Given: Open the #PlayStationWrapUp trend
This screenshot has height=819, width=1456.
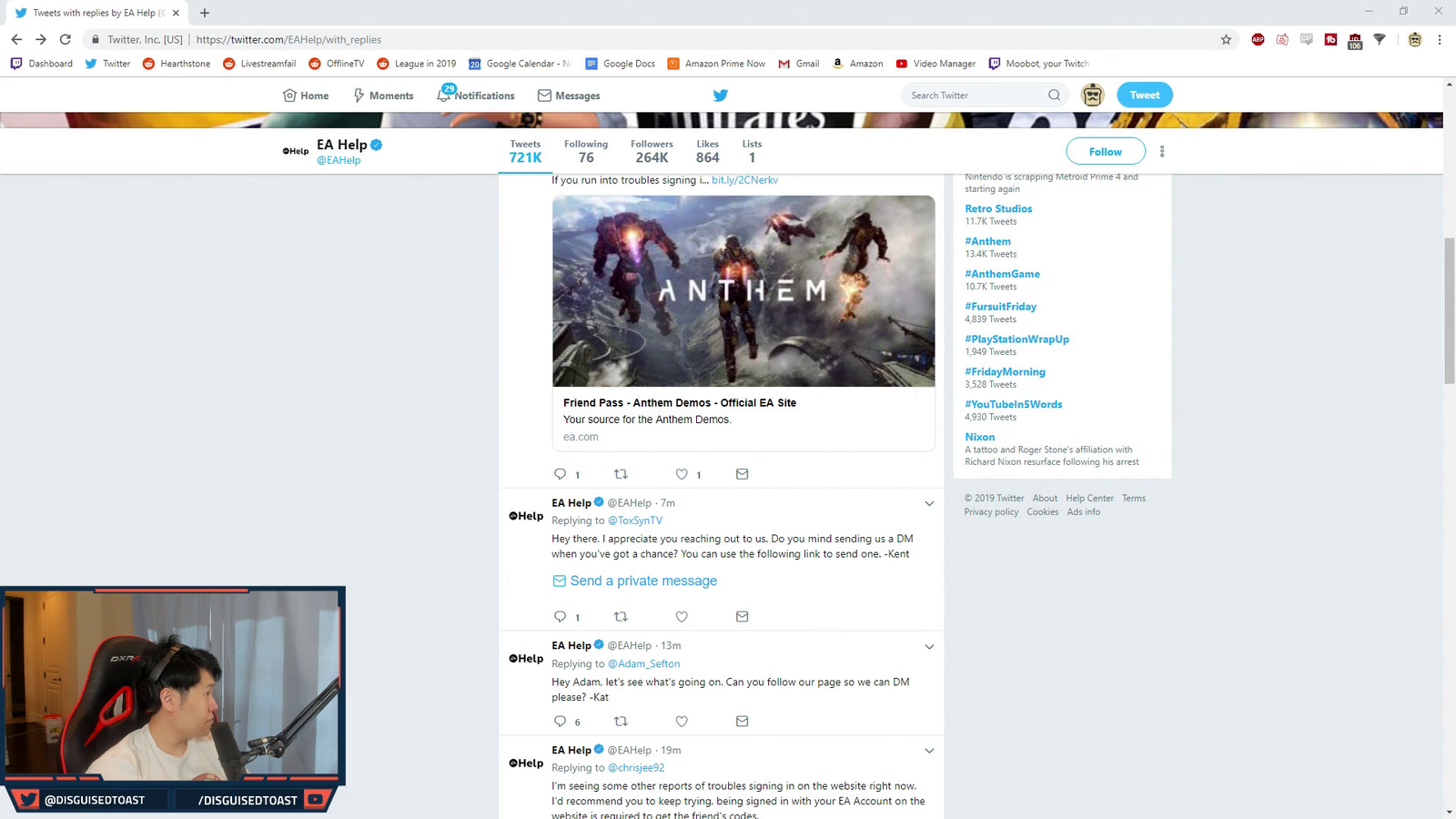Looking at the screenshot, I should (x=1016, y=339).
